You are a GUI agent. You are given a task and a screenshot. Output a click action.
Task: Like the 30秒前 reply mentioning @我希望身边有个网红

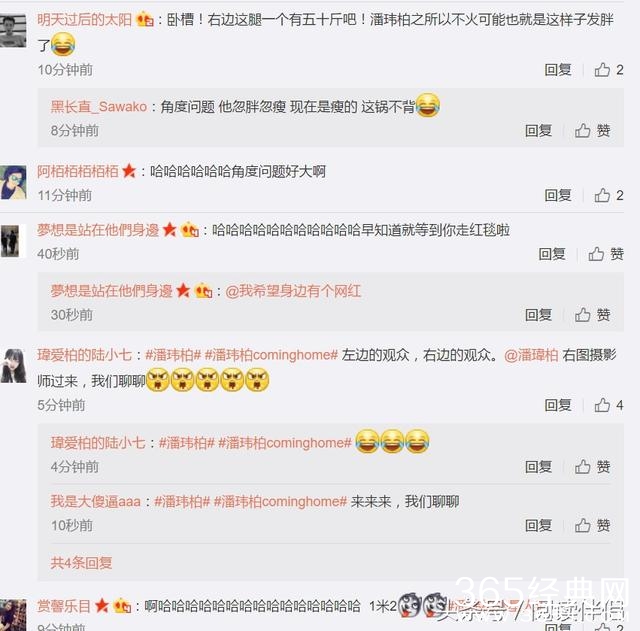tap(593, 315)
